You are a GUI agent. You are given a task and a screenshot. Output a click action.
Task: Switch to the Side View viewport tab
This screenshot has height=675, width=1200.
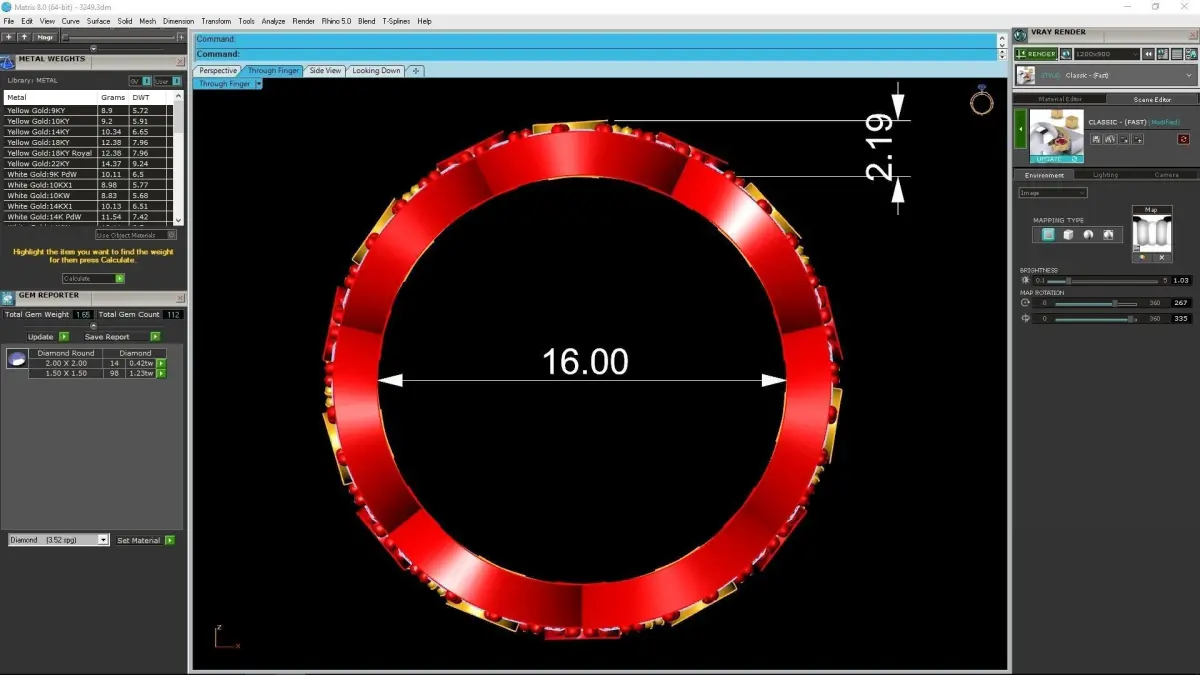pos(325,71)
